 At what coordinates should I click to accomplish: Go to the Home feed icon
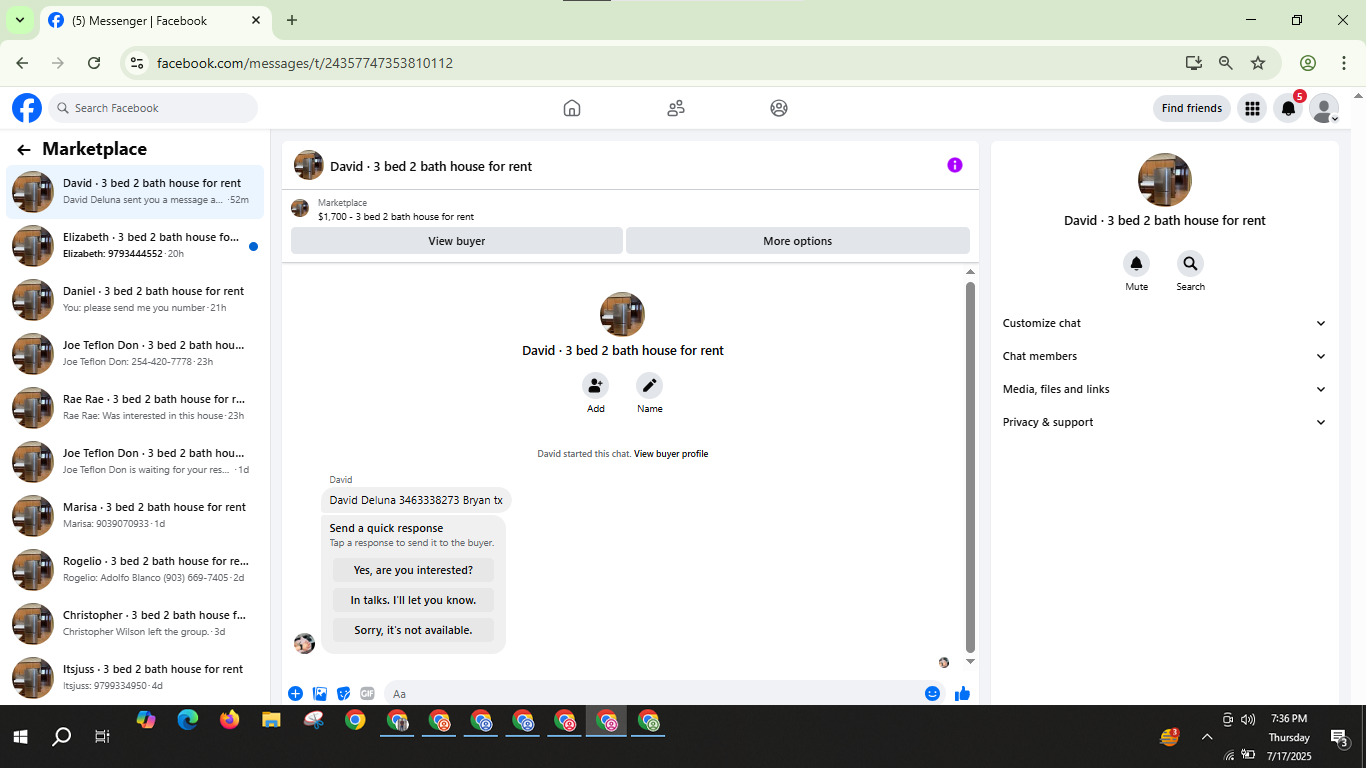[572, 108]
